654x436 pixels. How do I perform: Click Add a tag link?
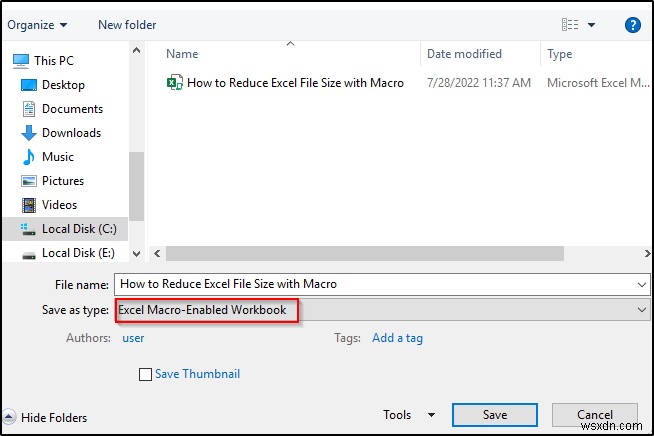click(x=397, y=338)
